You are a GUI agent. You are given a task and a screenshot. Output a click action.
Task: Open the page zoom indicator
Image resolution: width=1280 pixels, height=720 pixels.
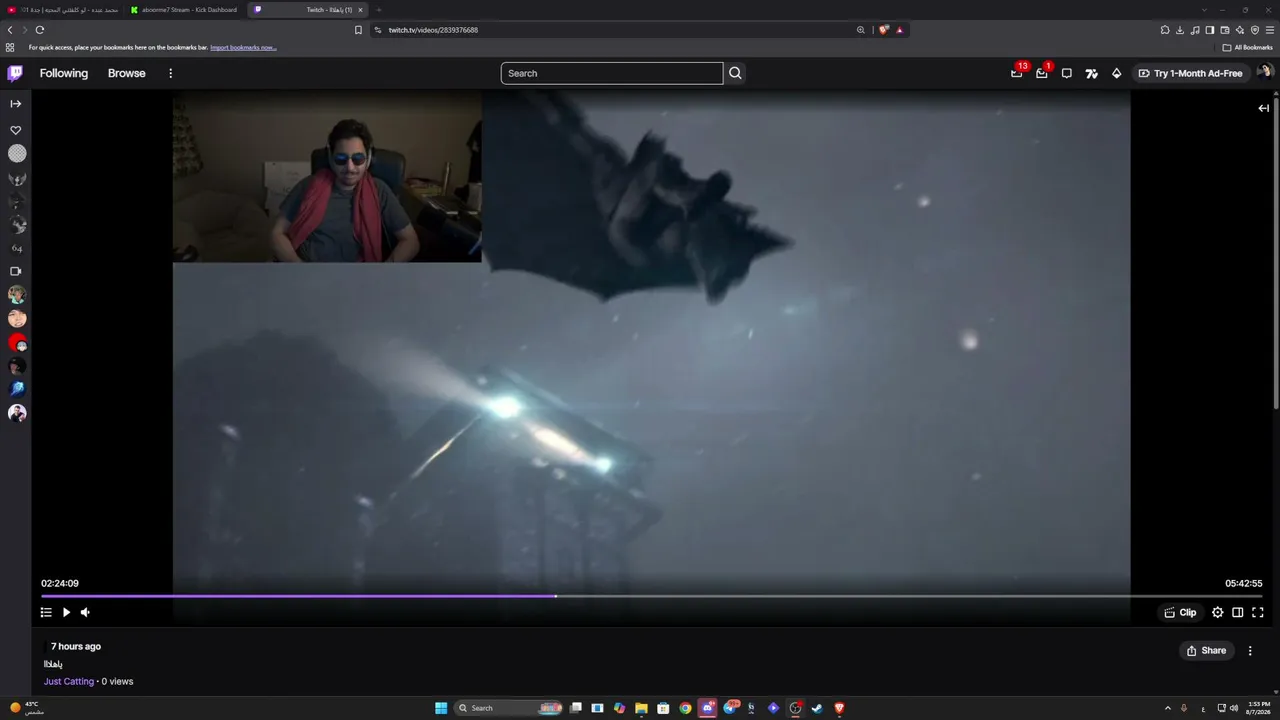point(860,30)
